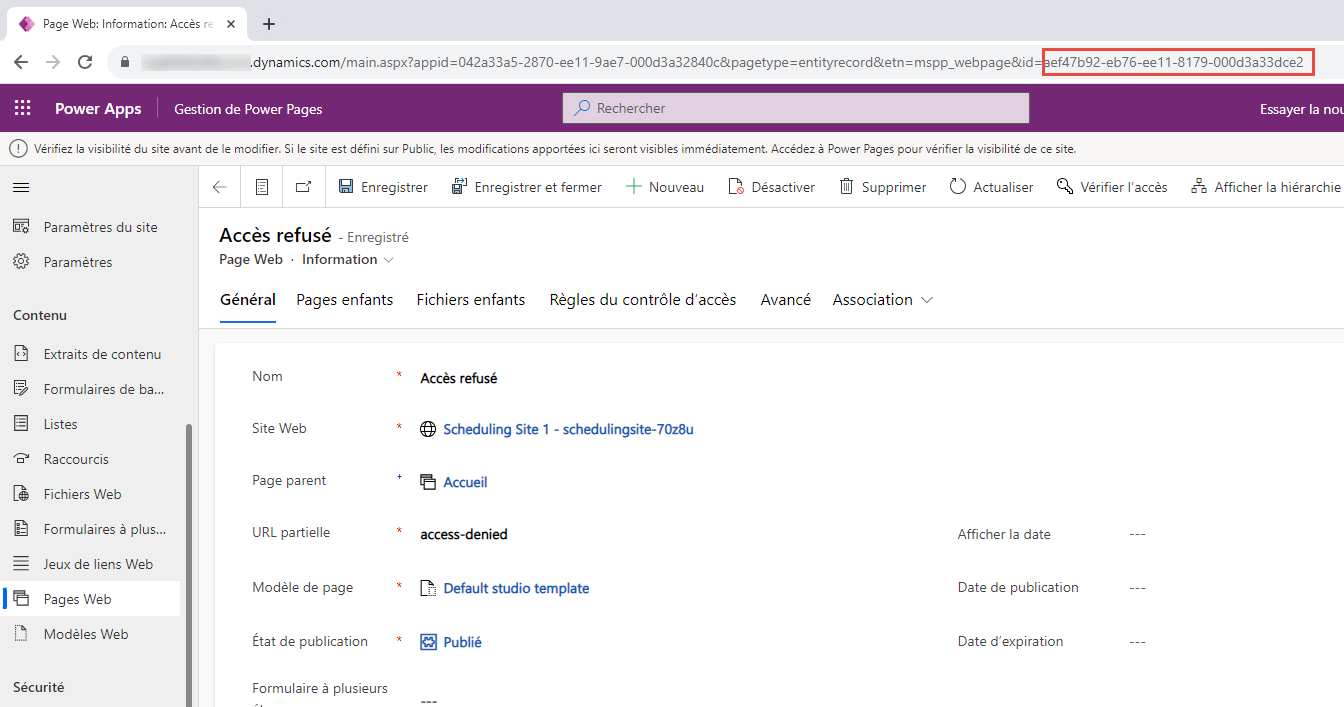Image resolution: width=1344 pixels, height=707 pixels.
Task: Refresh the record with the Actualiser icon
Action: (990, 186)
